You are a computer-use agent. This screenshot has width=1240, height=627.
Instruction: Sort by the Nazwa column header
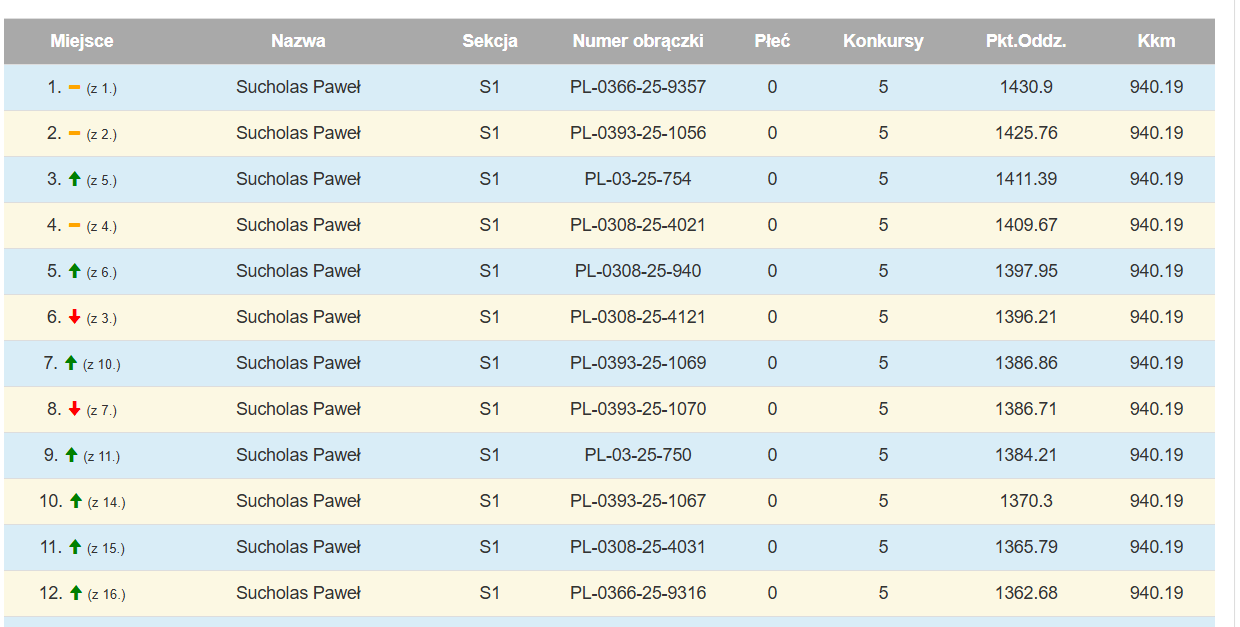[298, 41]
